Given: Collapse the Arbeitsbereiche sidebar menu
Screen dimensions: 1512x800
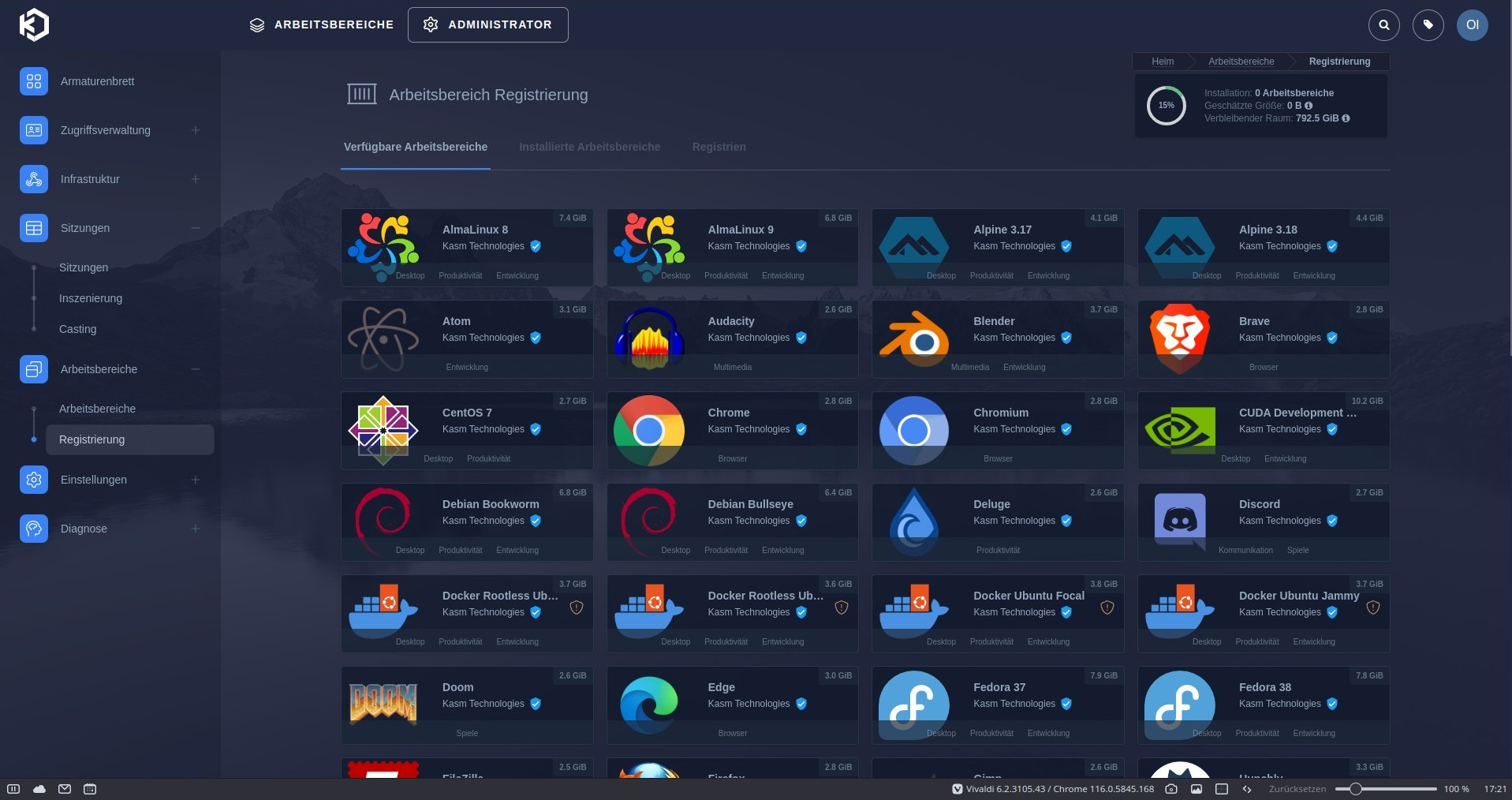Looking at the screenshot, I should 196,369.
